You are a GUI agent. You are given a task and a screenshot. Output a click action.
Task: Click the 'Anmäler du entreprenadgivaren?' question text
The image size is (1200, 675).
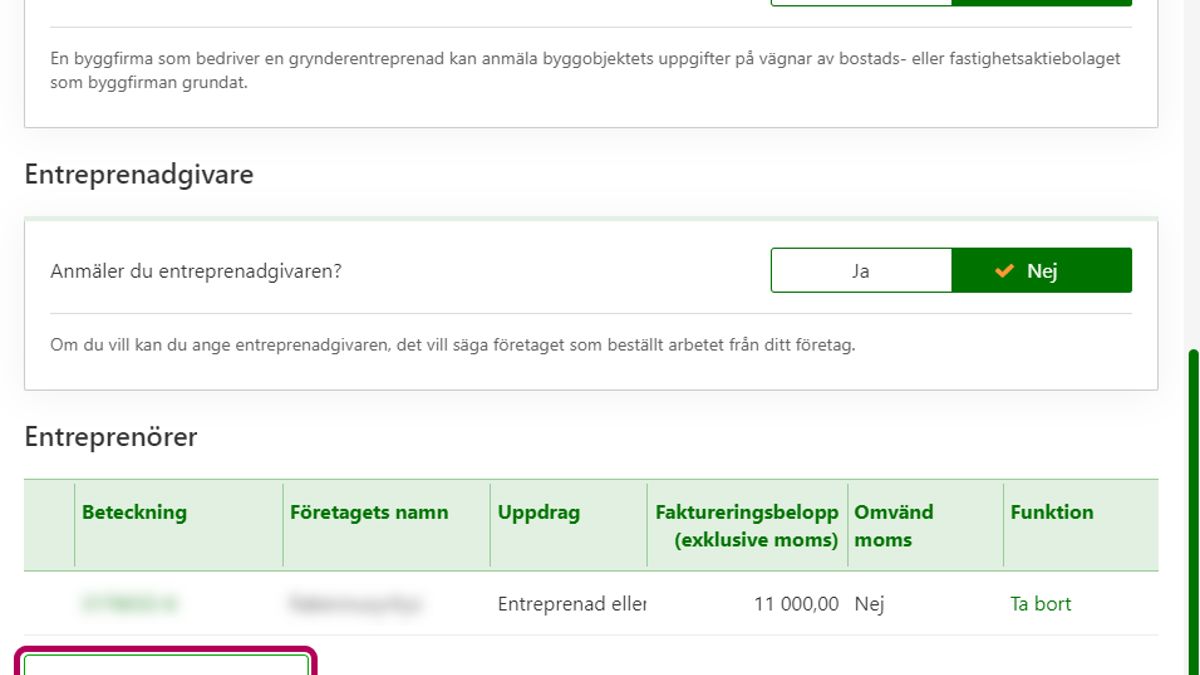point(196,271)
